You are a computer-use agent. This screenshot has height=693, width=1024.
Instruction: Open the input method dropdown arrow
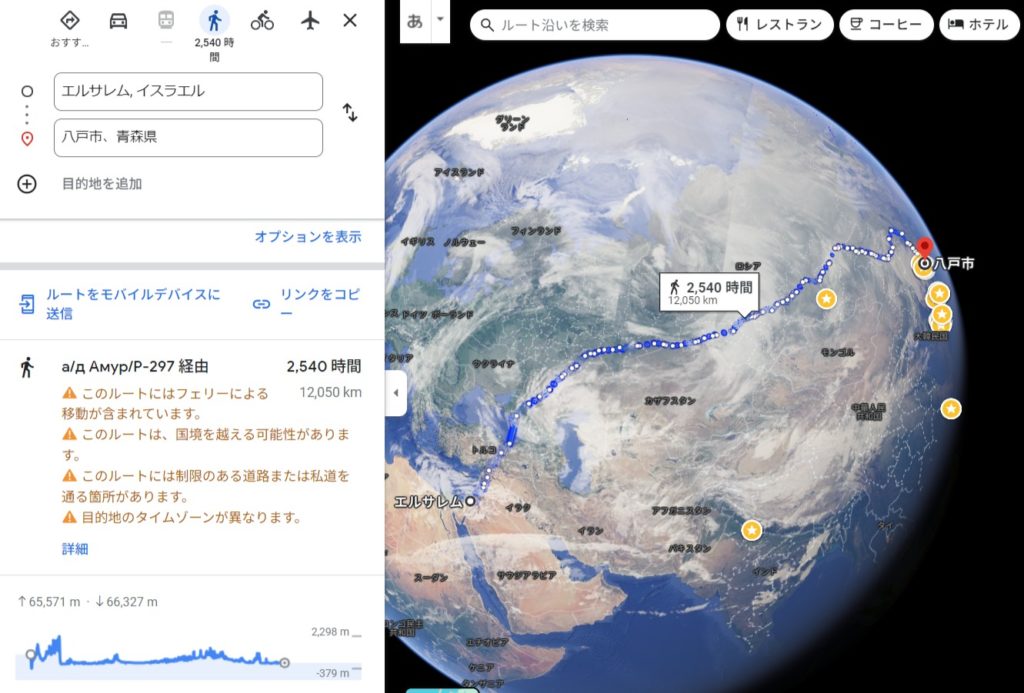[439, 21]
